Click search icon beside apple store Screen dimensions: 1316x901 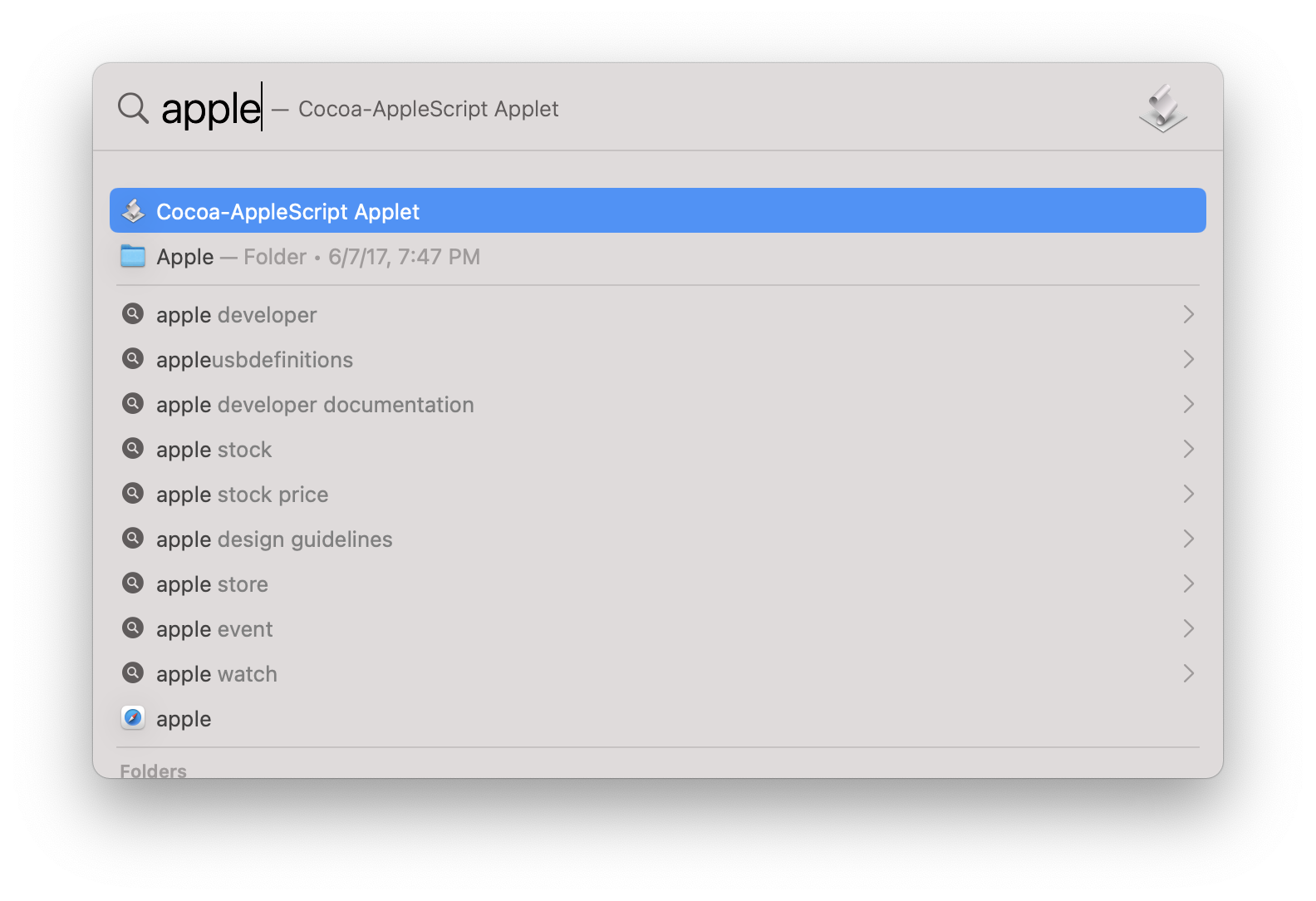pyautogui.click(x=133, y=583)
